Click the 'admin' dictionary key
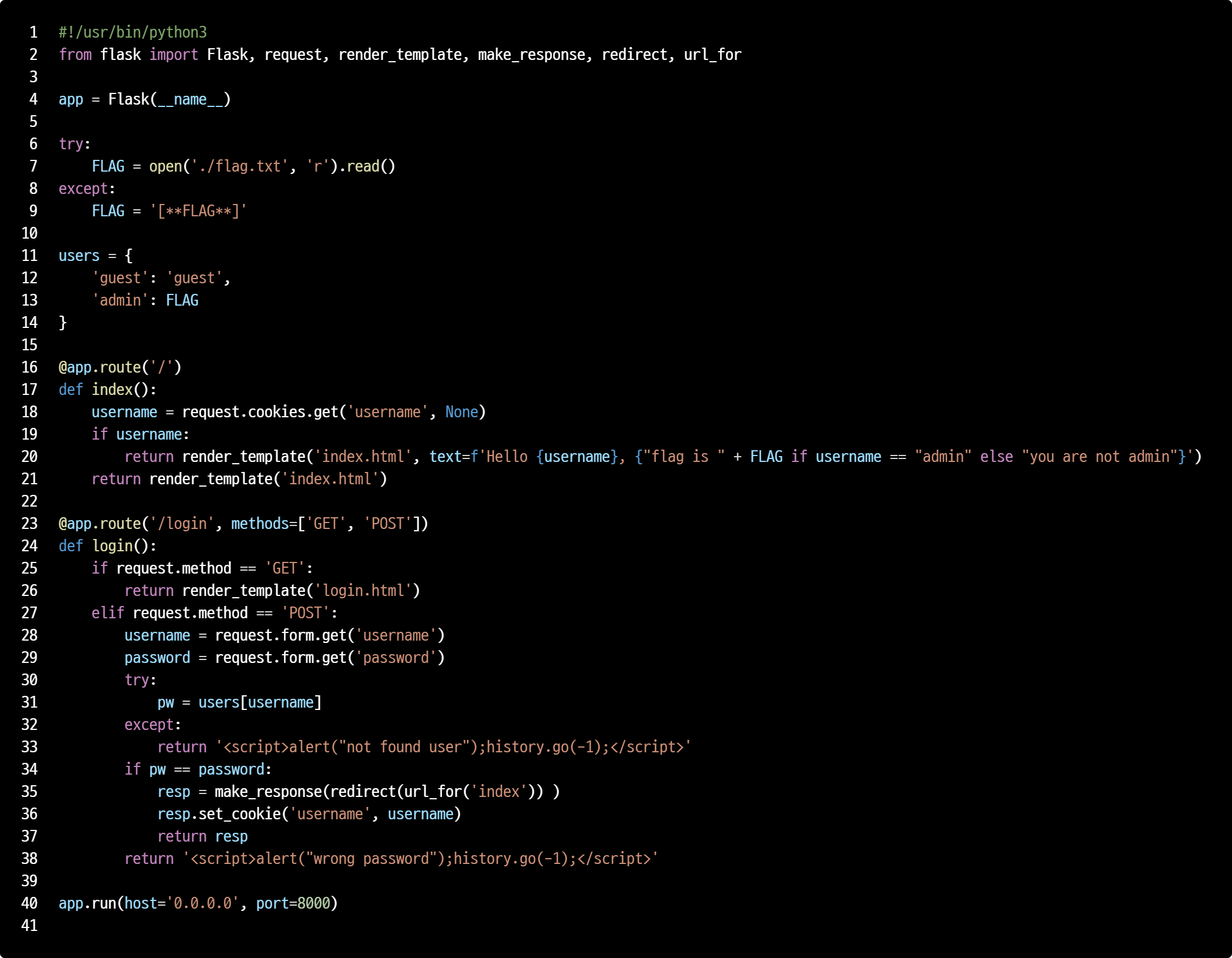Image resolution: width=1232 pixels, height=958 pixels. pyautogui.click(x=120, y=300)
